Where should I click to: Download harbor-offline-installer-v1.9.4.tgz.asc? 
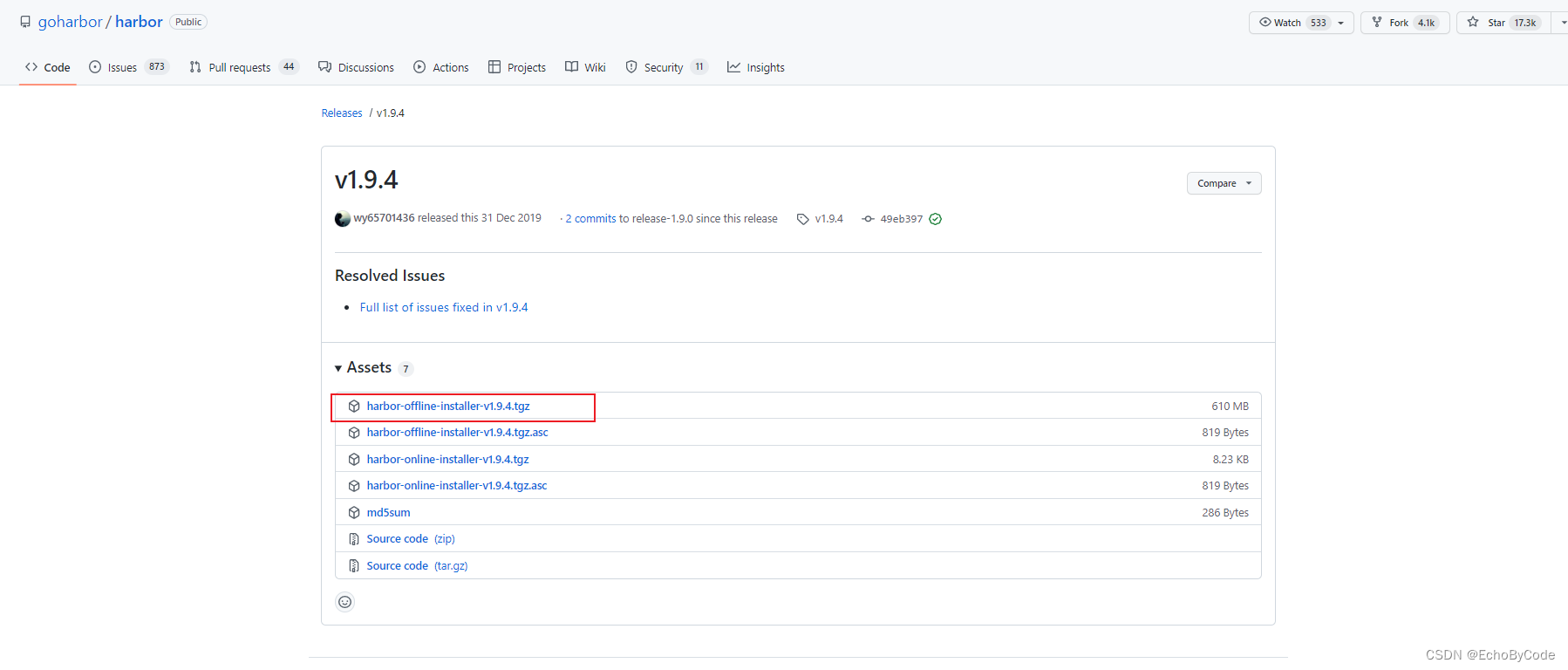[458, 433]
